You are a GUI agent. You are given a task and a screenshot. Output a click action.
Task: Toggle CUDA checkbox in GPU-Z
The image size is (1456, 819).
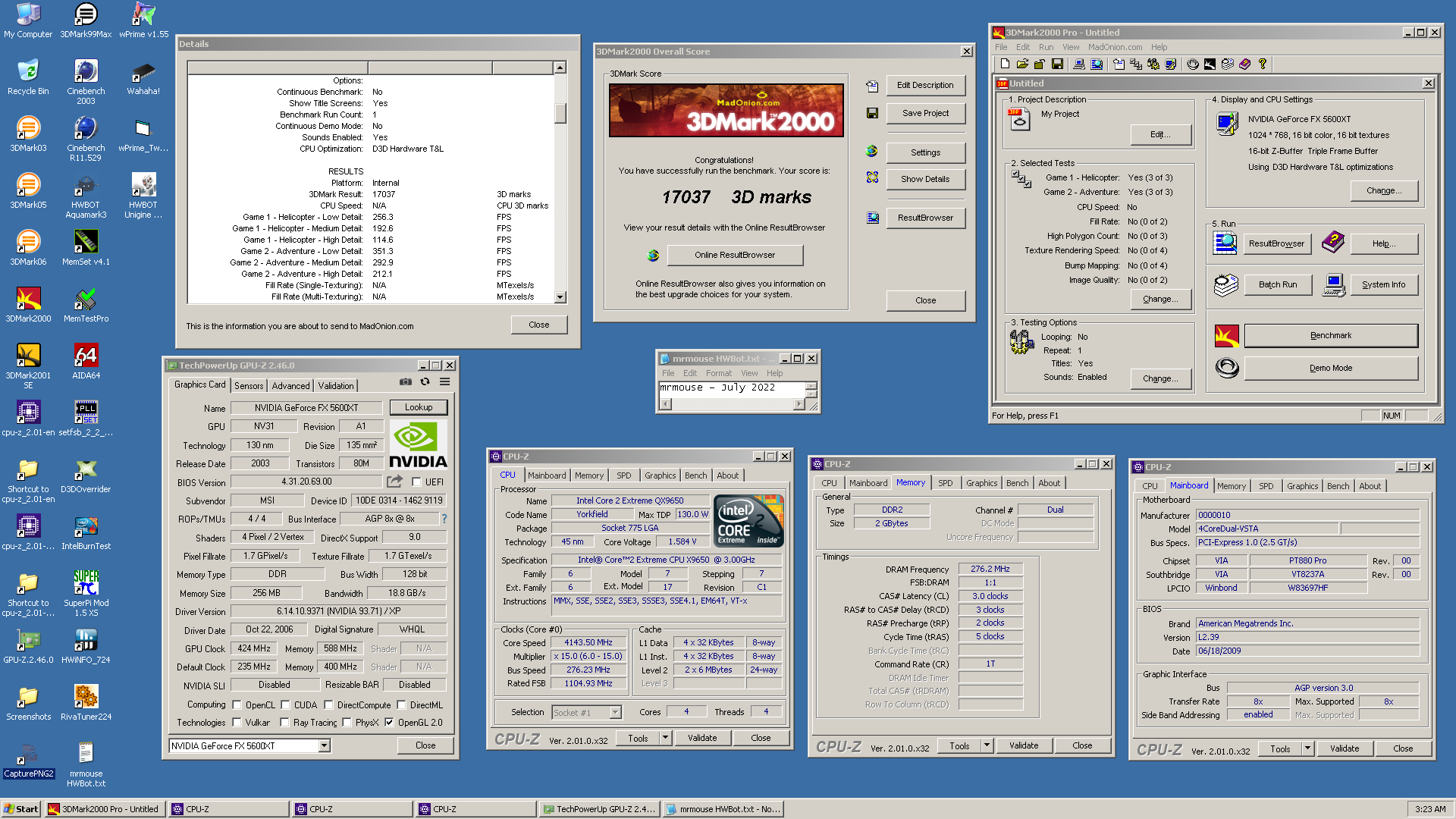click(x=285, y=704)
